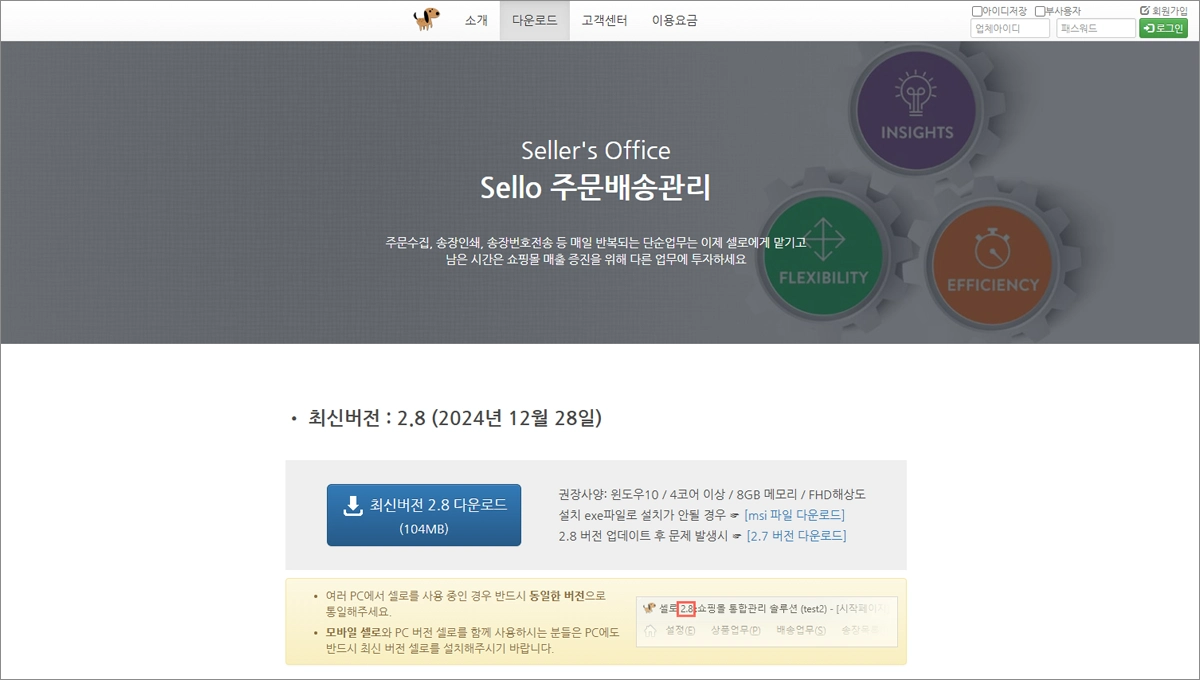The image size is (1200, 680).
Task: Toggle the 부사용자 checkbox
Action: click(1040, 11)
